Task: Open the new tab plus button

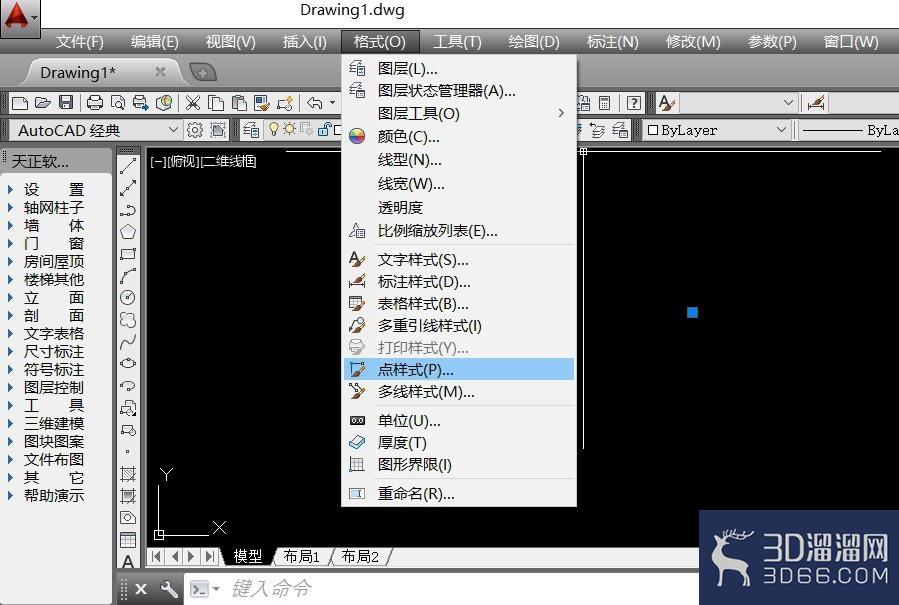Action: (203, 73)
